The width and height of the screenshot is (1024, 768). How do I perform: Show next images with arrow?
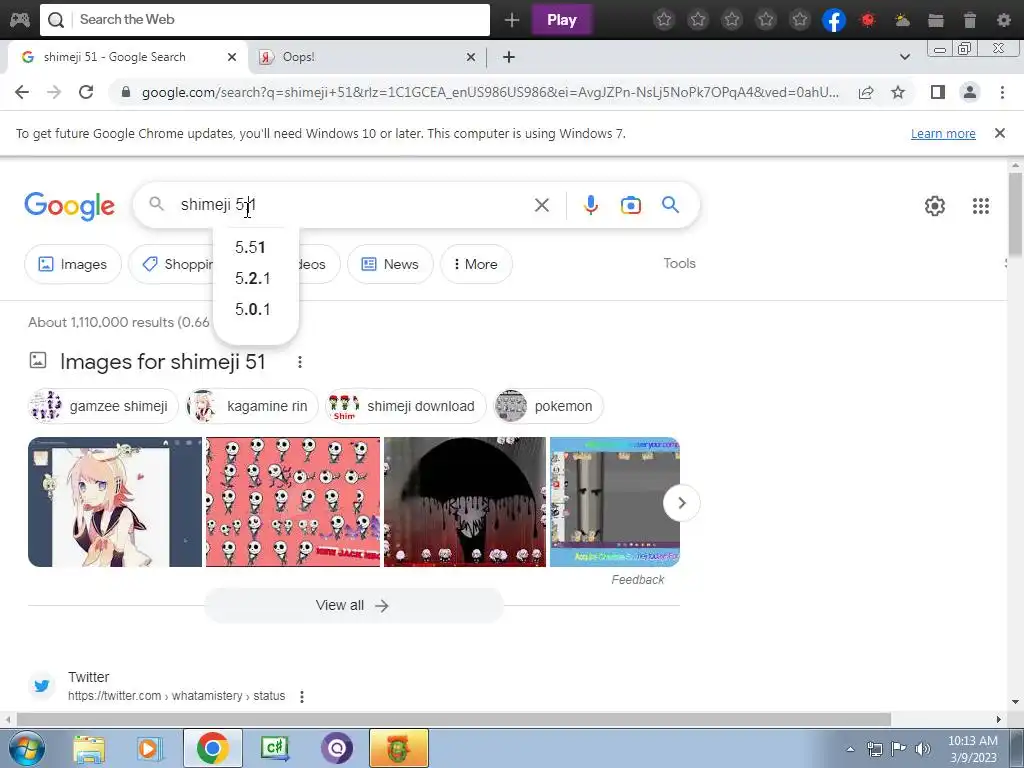(x=681, y=503)
